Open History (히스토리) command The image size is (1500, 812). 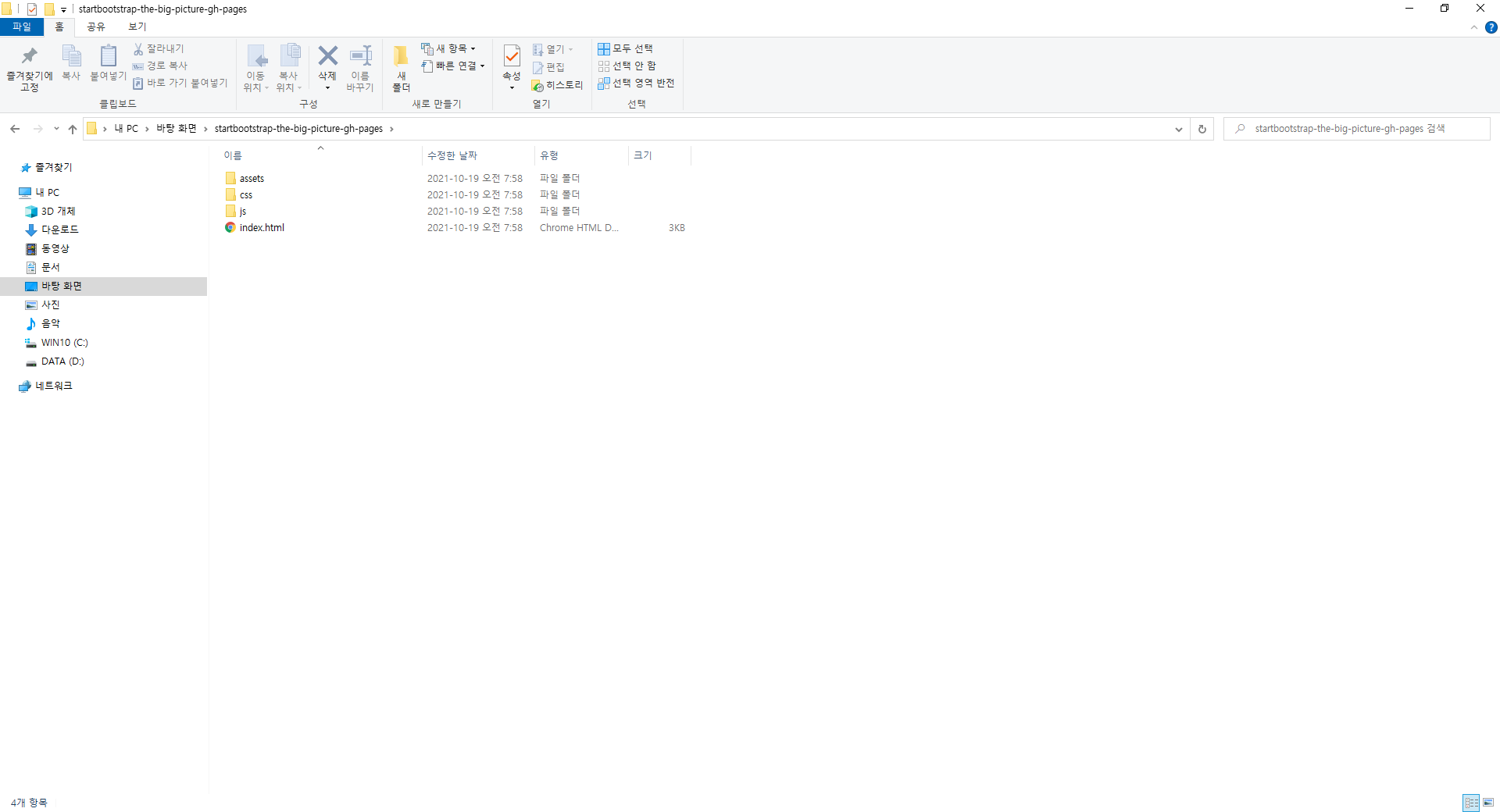pos(557,85)
